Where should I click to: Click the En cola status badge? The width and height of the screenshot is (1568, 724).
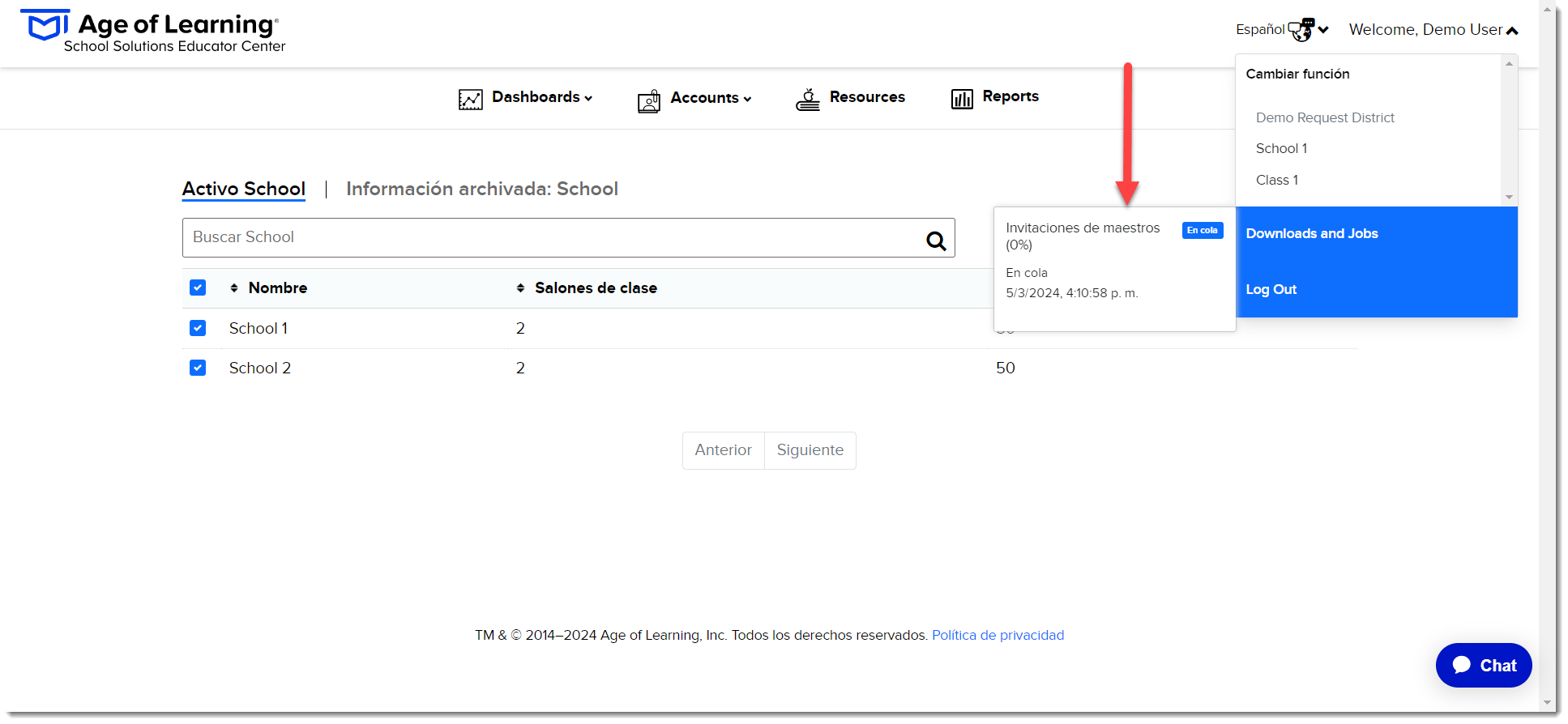tap(1203, 230)
